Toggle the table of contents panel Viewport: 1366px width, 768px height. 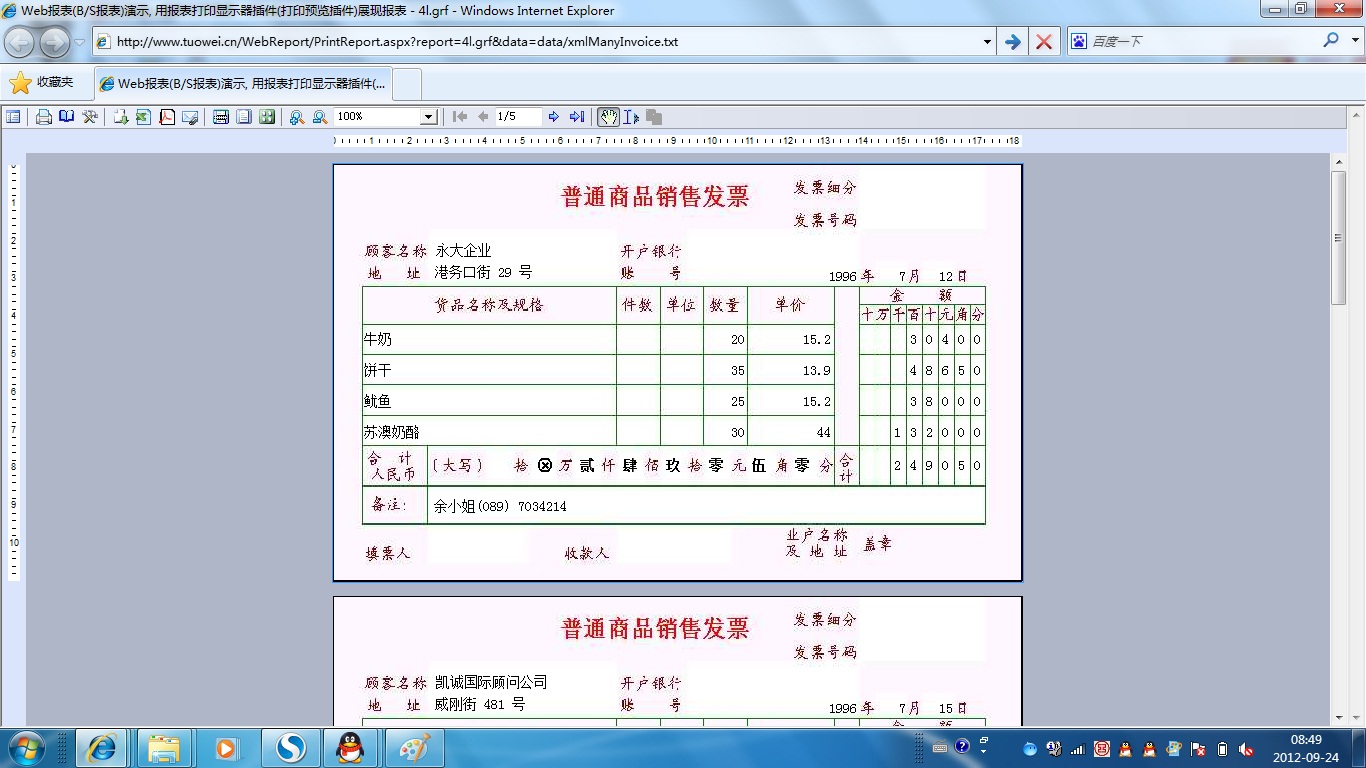[13, 117]
